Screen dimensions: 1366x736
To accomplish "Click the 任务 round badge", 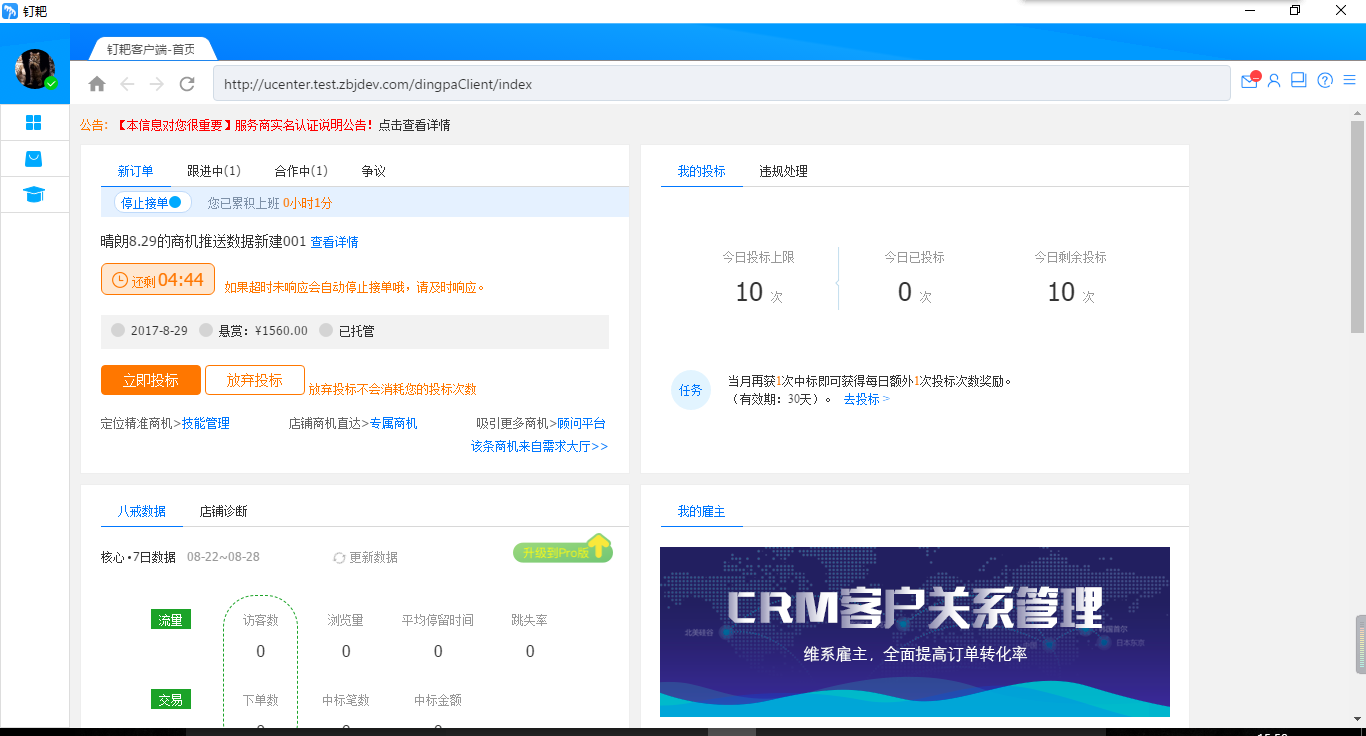I will (690, 390).
